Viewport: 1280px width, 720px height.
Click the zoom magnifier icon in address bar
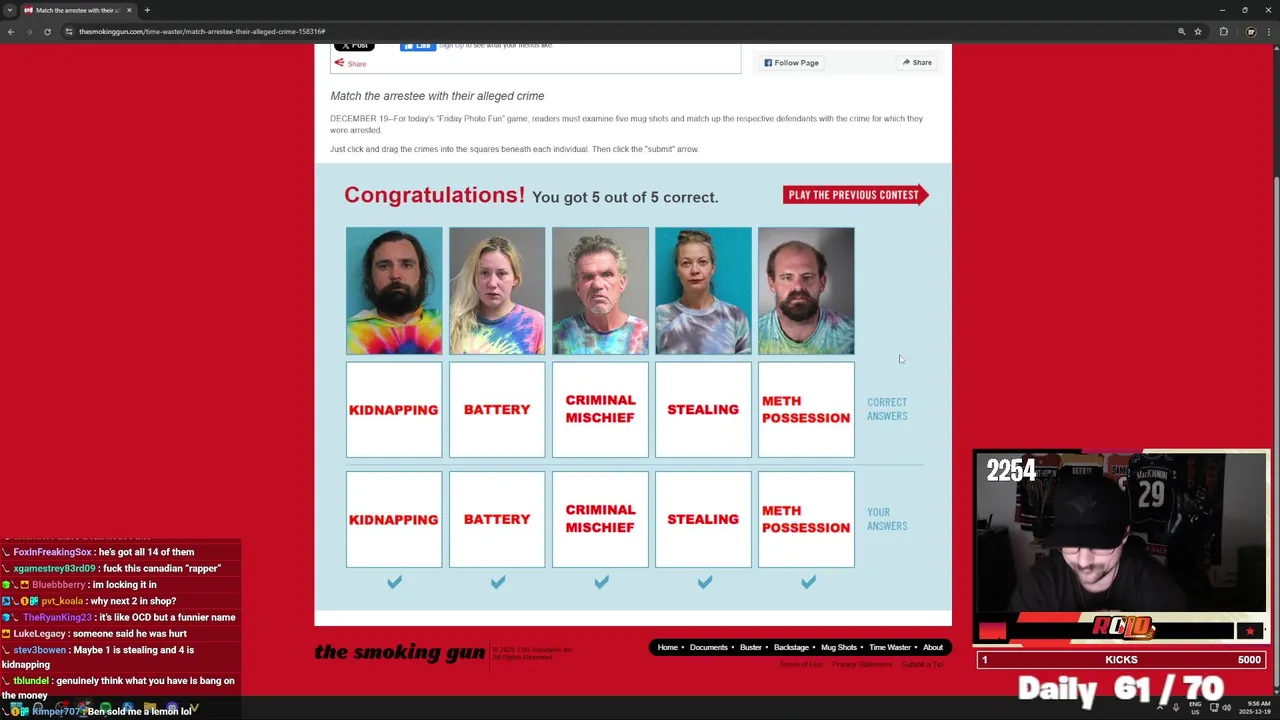tap(1181, 31)
